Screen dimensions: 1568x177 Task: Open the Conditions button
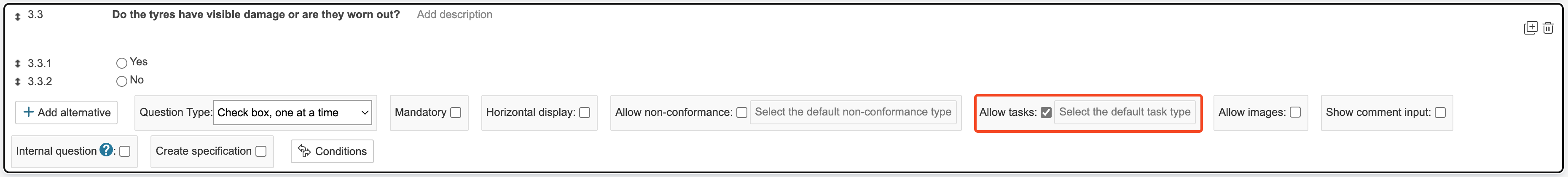332,151
